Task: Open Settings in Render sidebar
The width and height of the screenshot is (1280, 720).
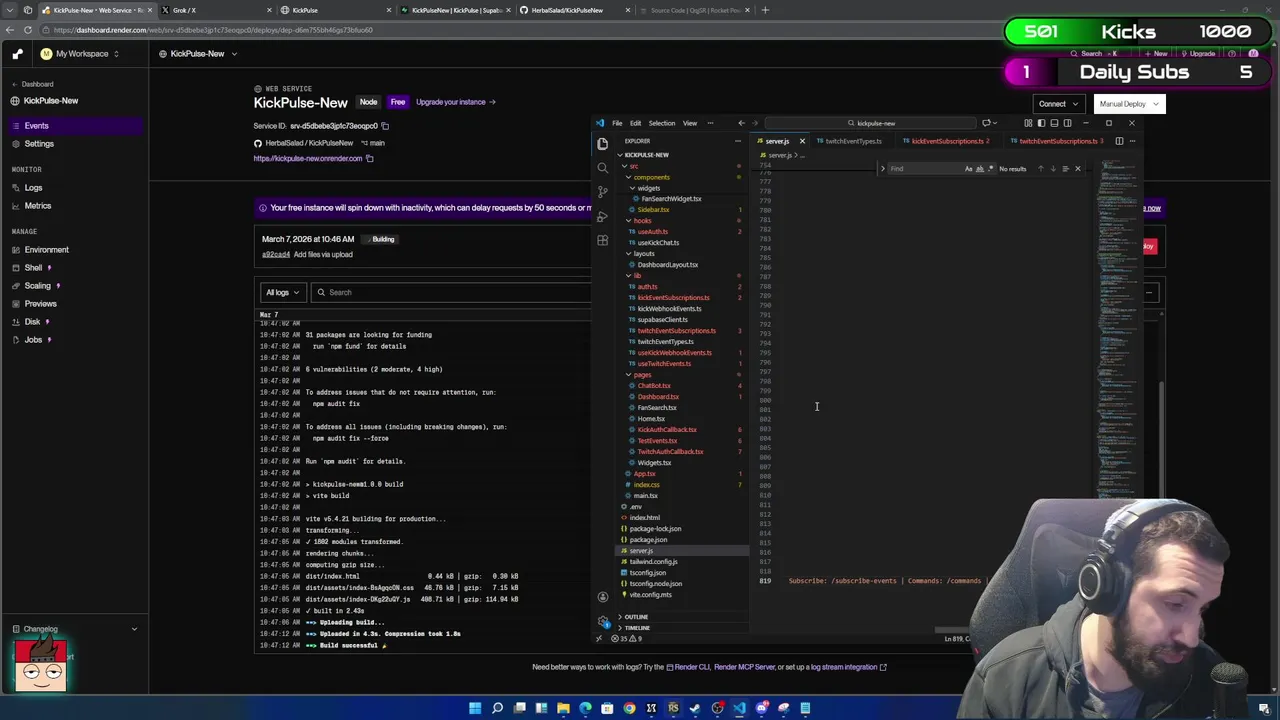Action: (x=39, y=144)
